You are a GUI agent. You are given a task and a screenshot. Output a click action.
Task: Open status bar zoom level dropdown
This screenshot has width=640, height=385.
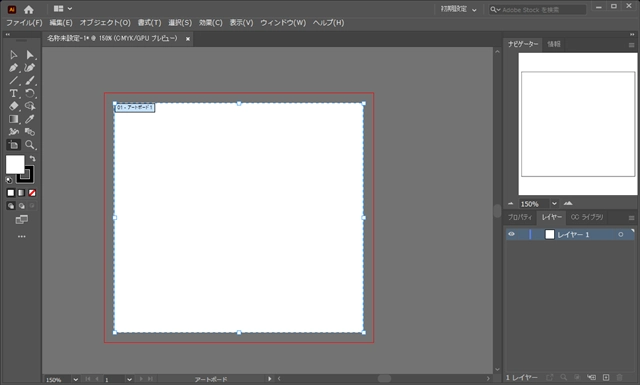click(x=76, y=379)
